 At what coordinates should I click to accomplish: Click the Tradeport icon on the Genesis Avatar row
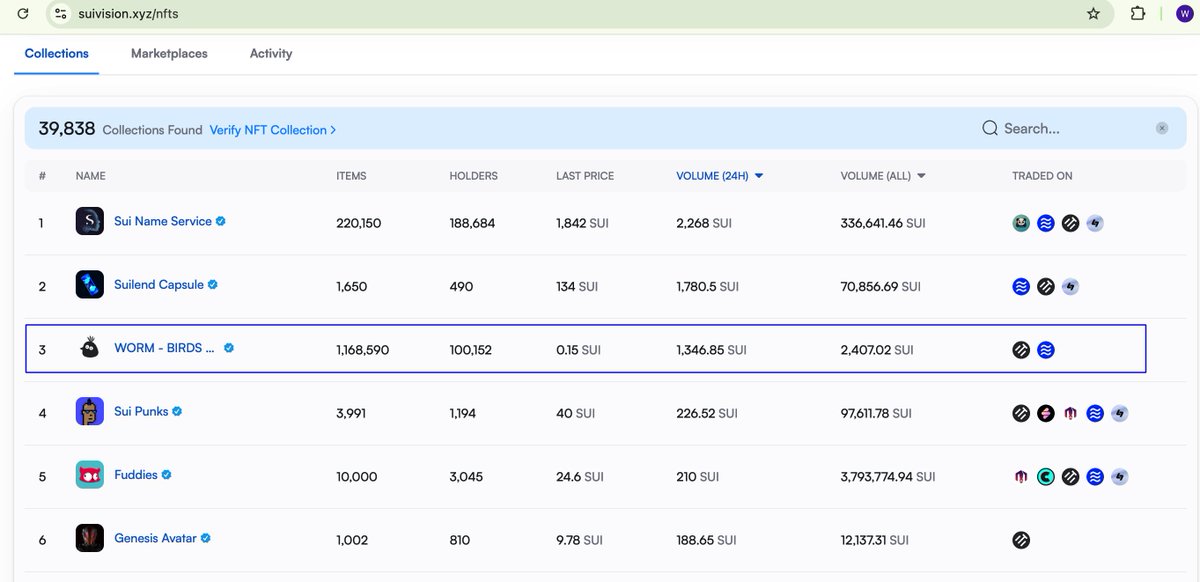coord(1021,540)
